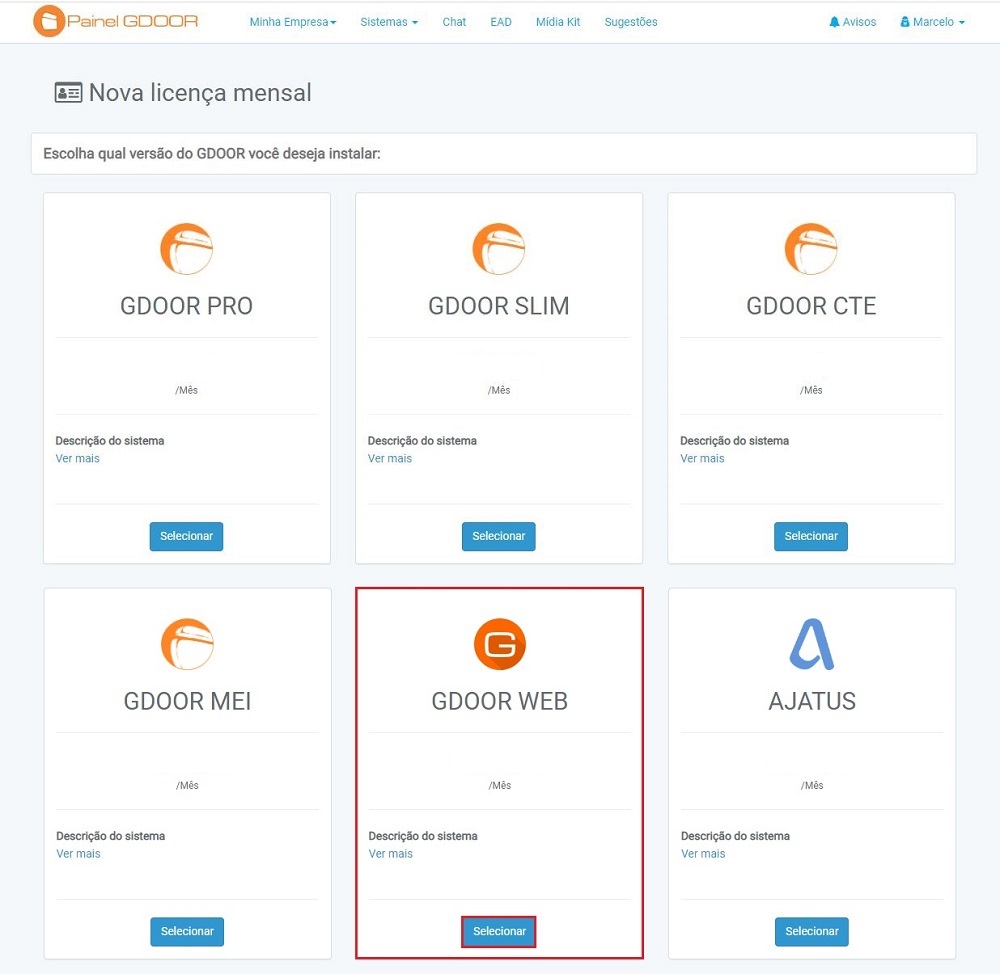Screen dimensions: 1000x974
Task: Open the Chat menu item
Action: click(x=454, y=22)
